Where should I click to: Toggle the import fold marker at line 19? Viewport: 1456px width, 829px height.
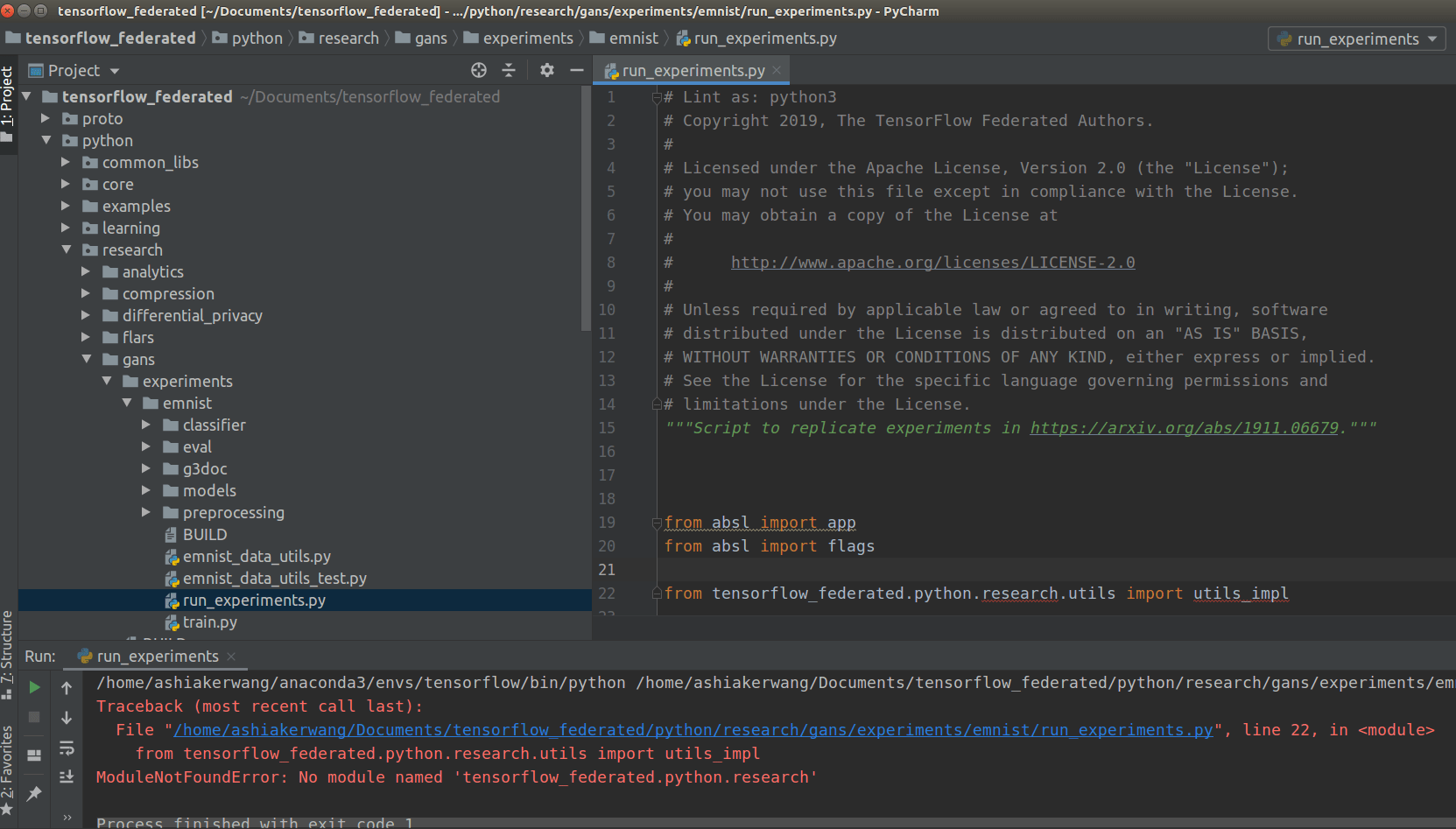tap(657, 523)
